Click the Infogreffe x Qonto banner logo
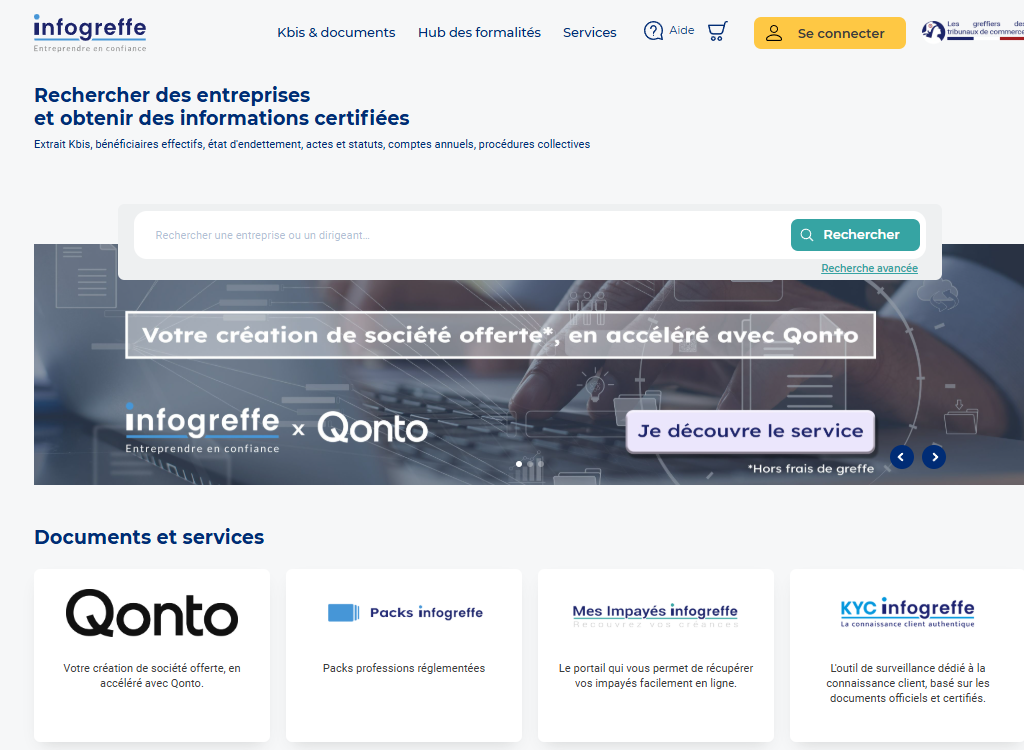 point(276,429)
